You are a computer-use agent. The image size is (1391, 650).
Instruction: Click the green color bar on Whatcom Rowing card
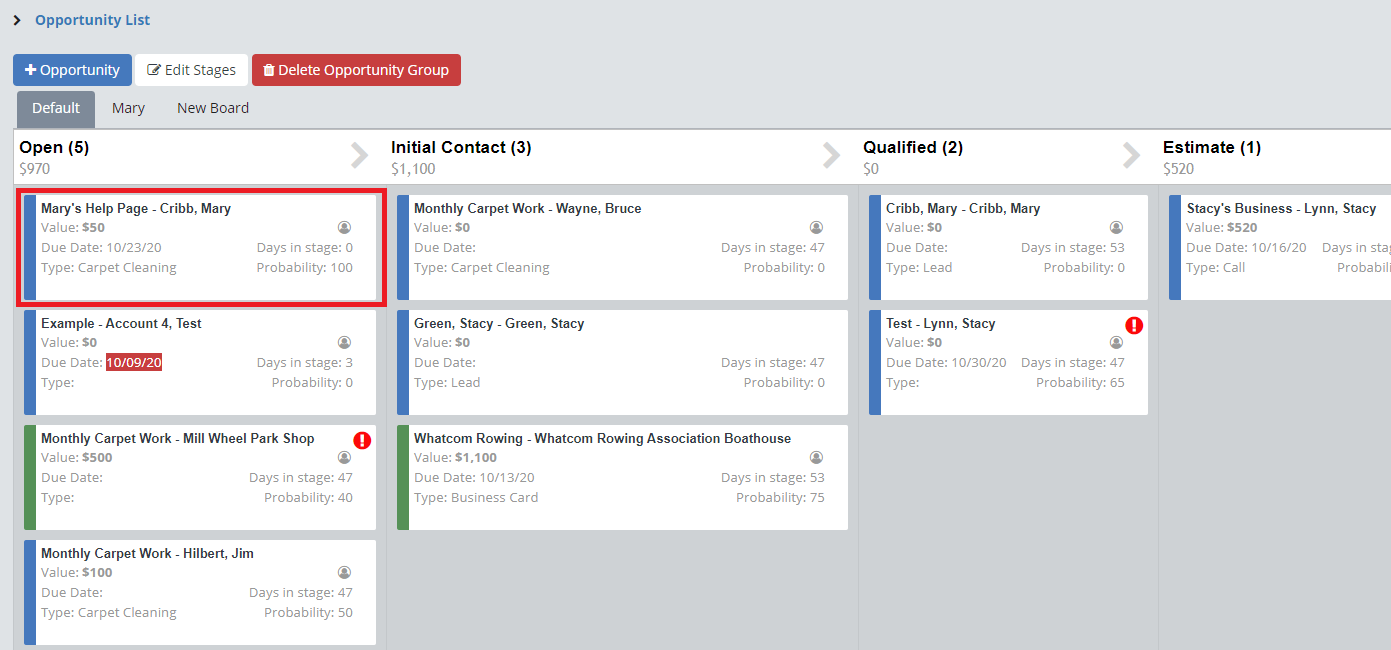point(403,478)
